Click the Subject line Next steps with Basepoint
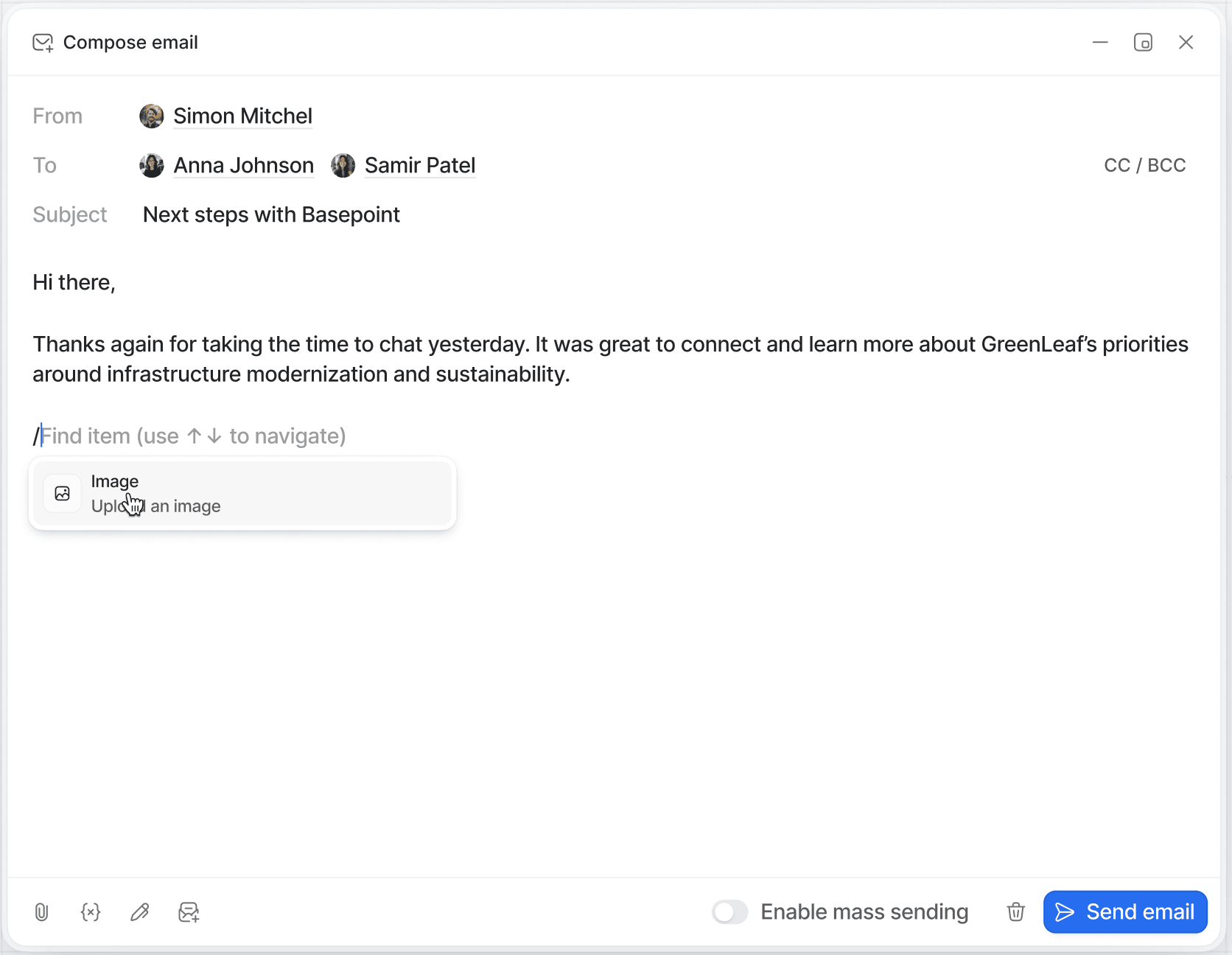Image resolution: width=1232 pixels, height=955 pixels. pyautogui.click(x=270, y=214)
